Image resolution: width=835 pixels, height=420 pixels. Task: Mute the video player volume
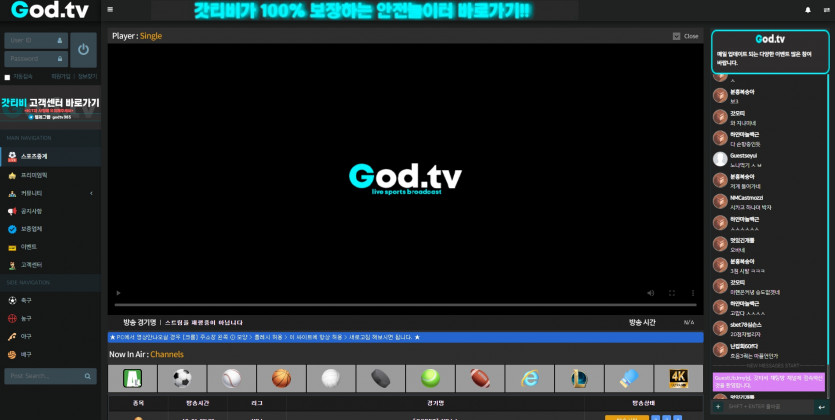tap(650, 293)
